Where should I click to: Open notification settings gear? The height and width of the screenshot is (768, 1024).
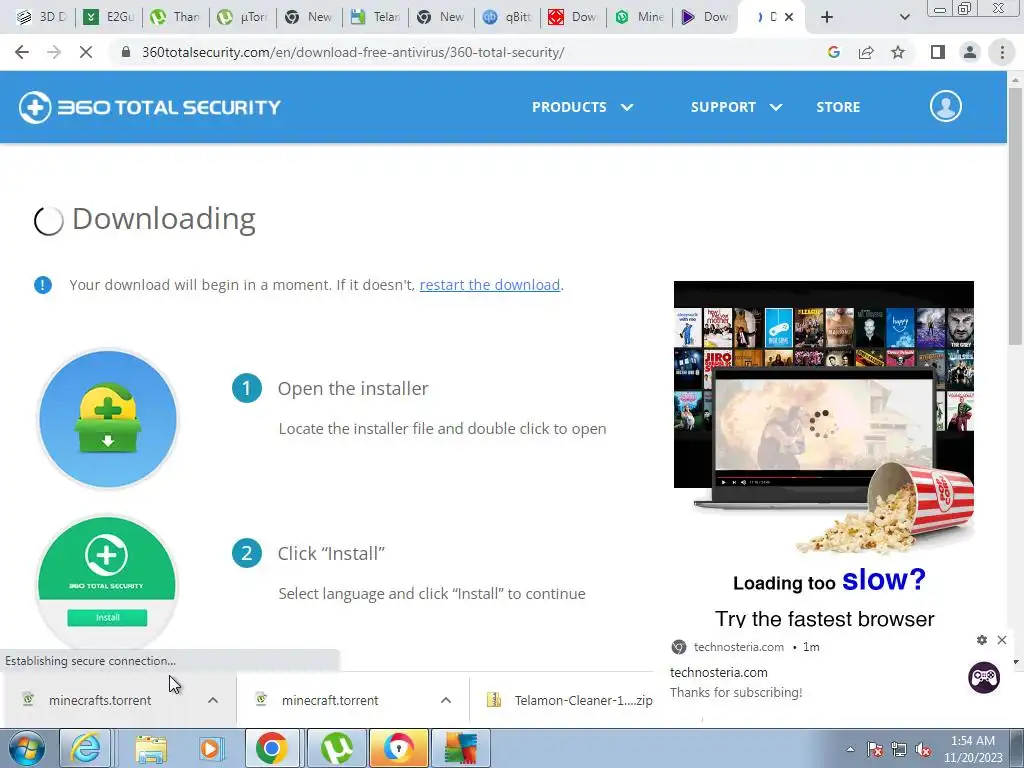pos(982,640)
